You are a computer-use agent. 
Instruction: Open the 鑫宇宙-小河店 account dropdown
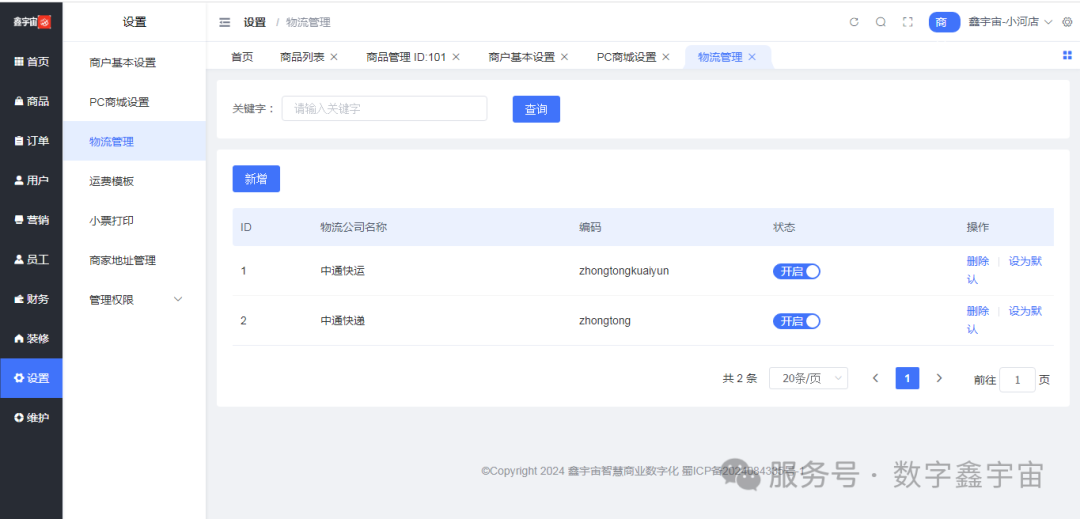[1010, 22]
